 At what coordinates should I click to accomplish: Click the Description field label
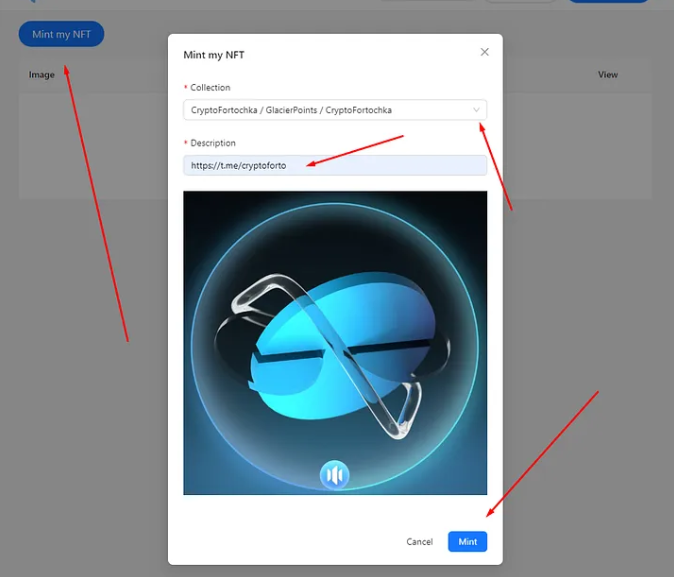pos(213,144)
